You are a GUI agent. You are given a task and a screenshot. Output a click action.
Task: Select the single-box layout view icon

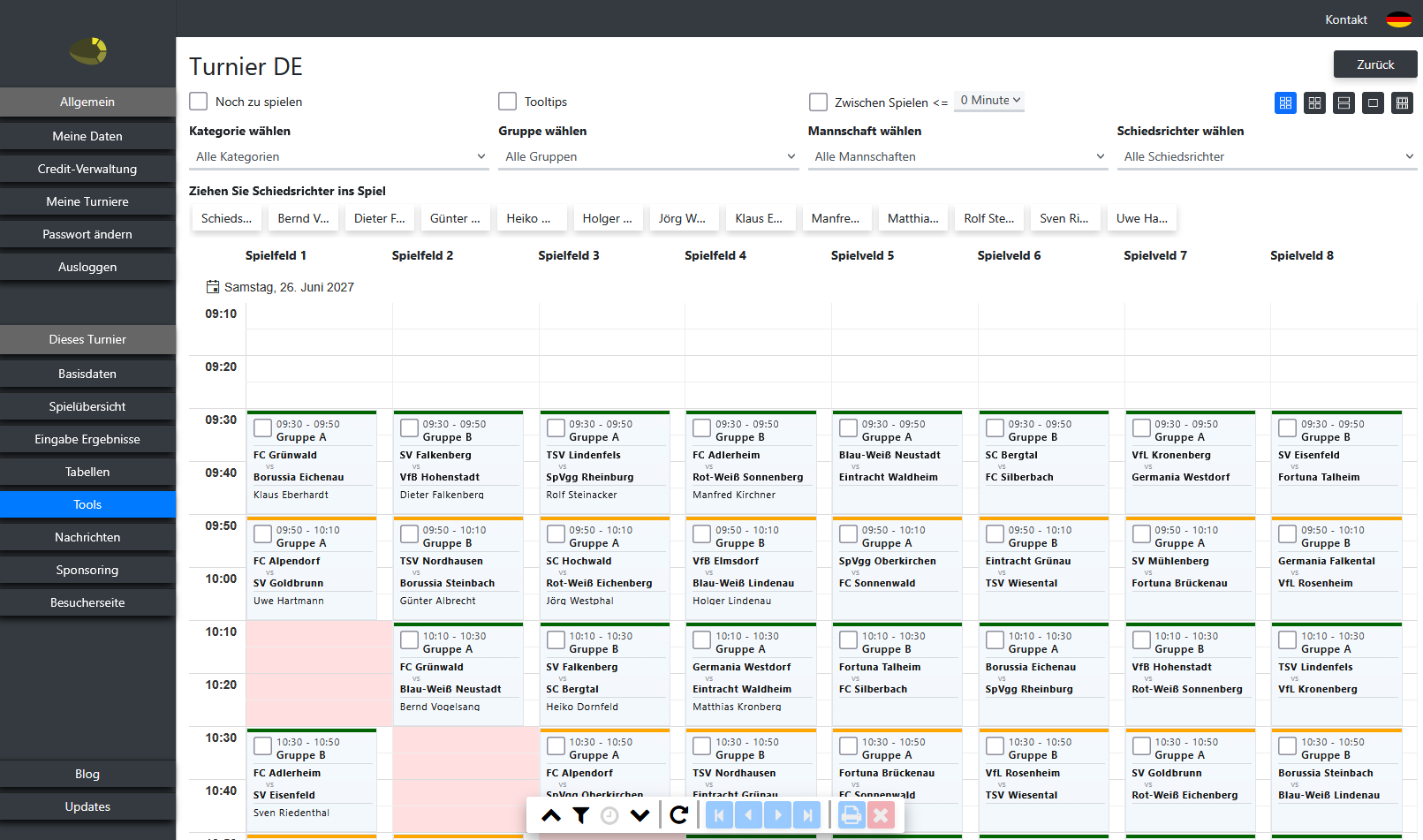(1373, 103)
